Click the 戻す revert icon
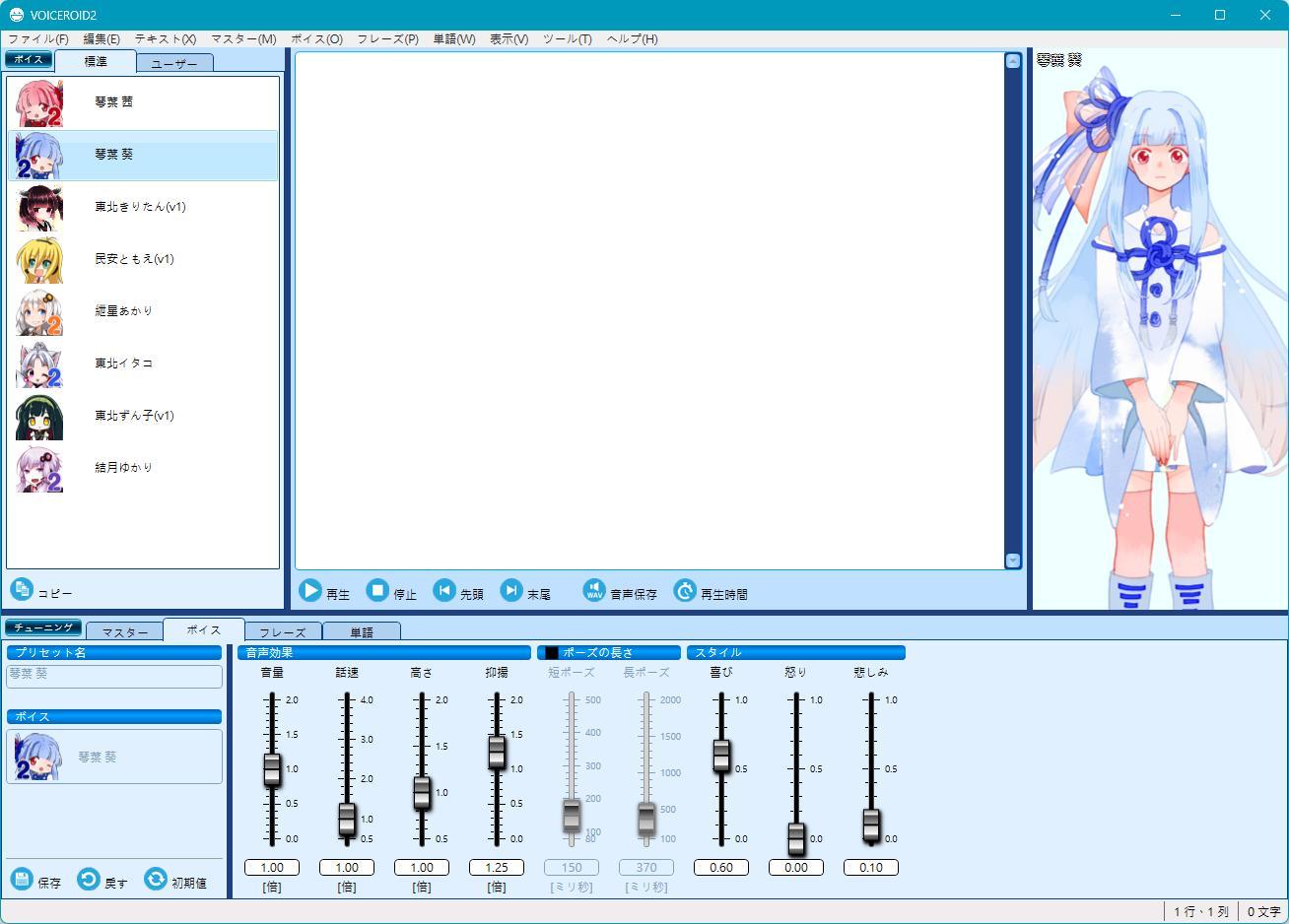 [88, 882]
